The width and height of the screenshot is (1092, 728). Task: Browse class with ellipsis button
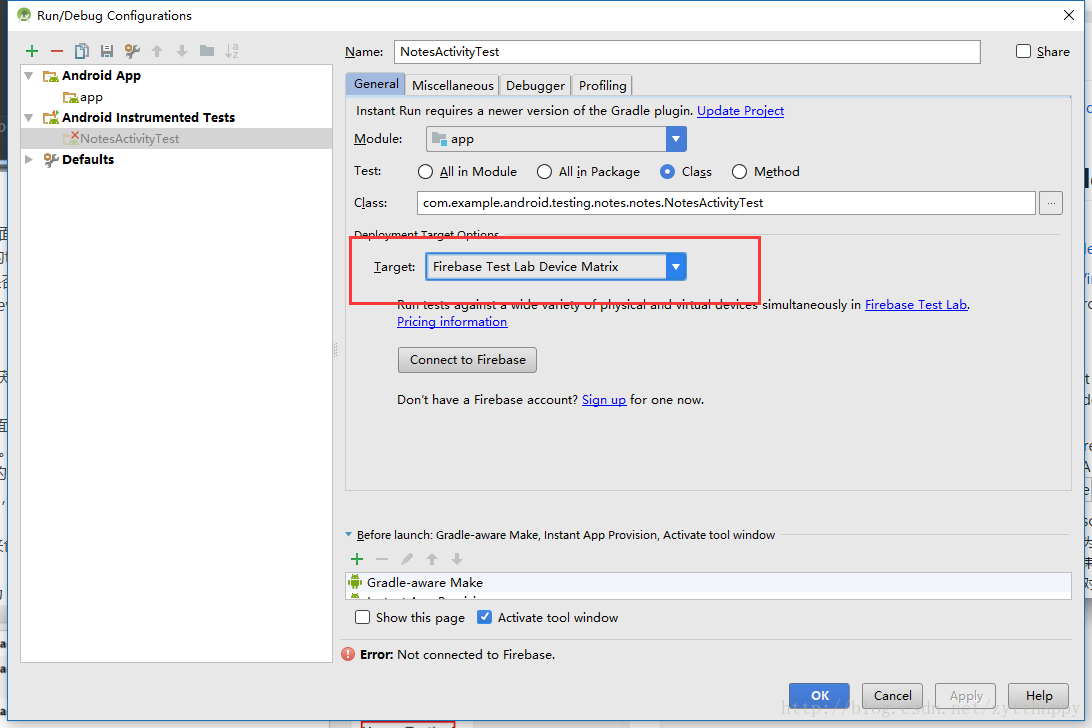[1051, 203]
